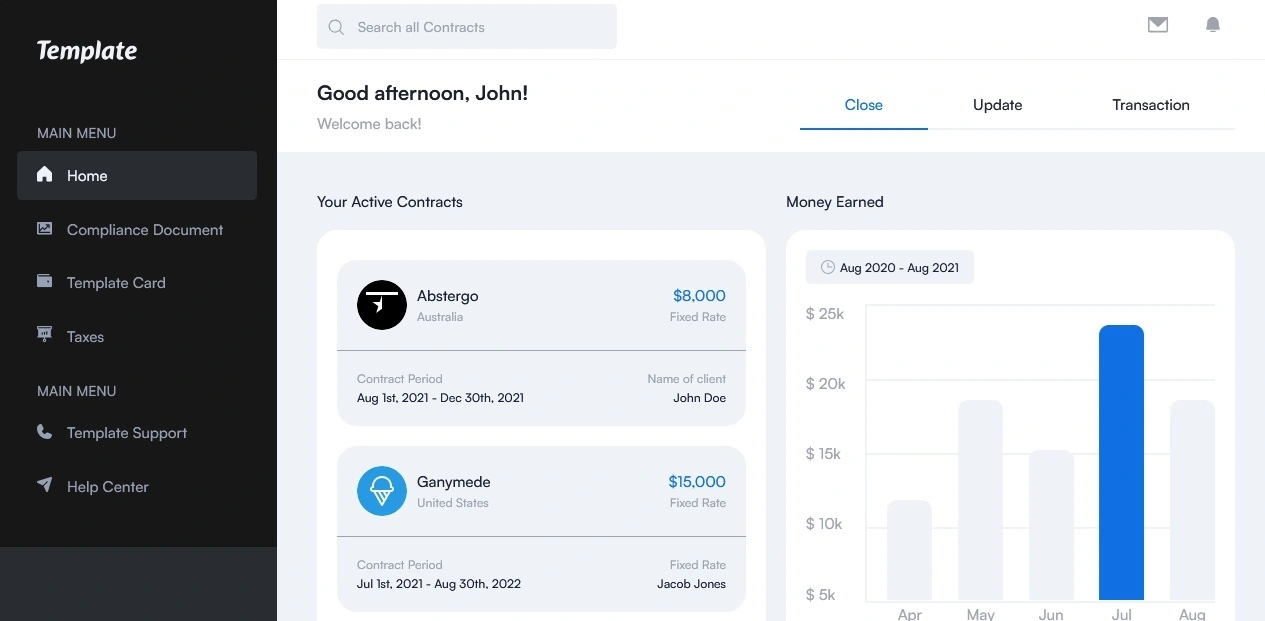Switch to the Update tab

coord(997,105)
